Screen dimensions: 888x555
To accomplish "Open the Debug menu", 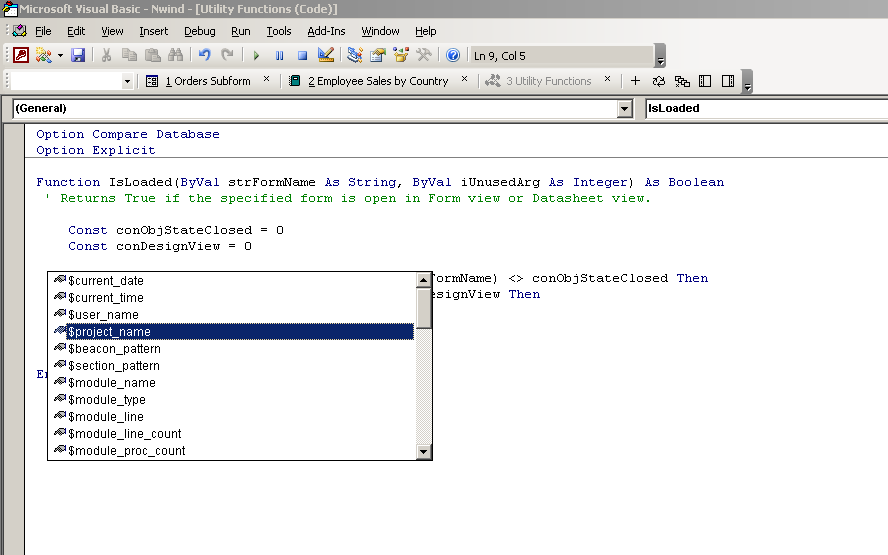I will (199, 31).
